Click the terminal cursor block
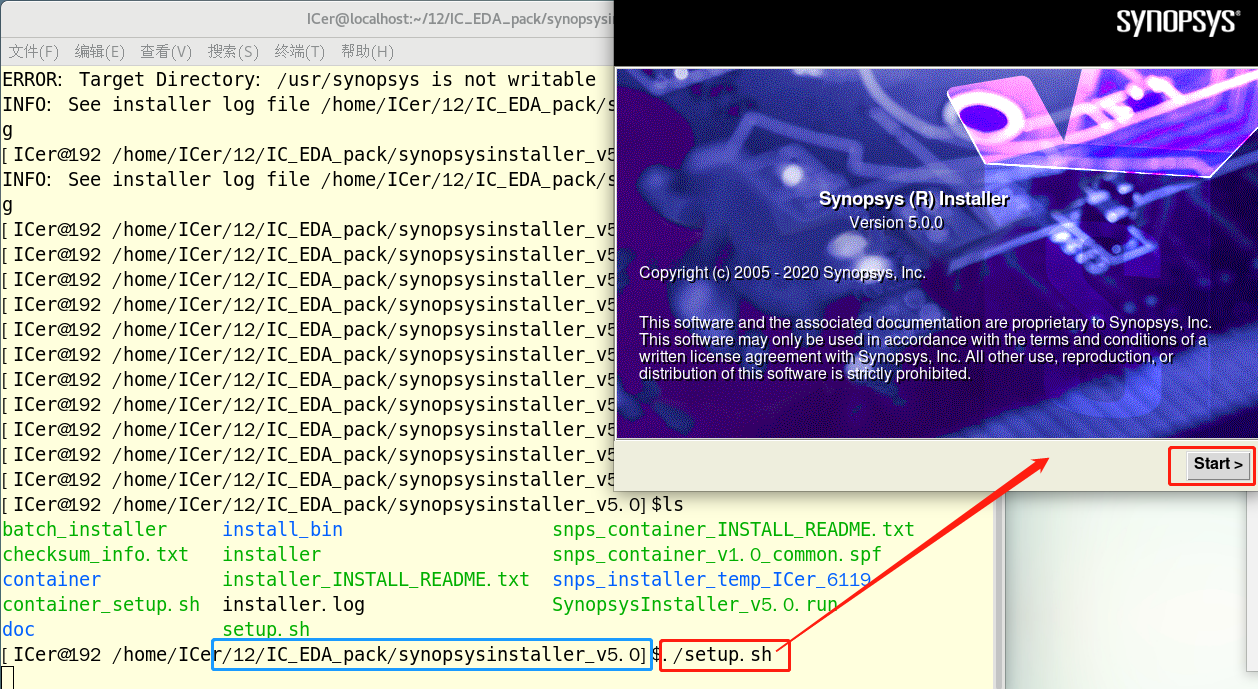 pos(8,678)
